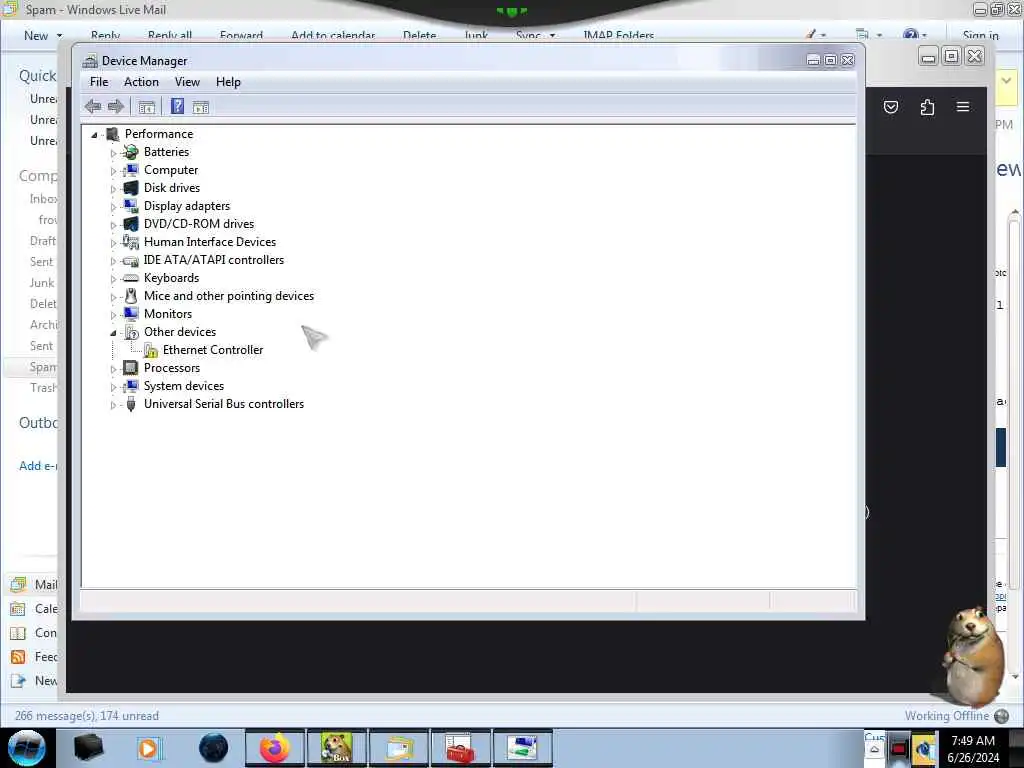Toggle the show/hide action pane toolbar icon
1024x768 pixels.
click(200, 107)
